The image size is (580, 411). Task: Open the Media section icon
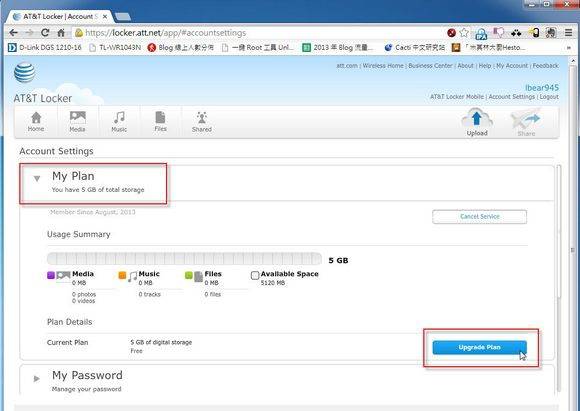77,122
